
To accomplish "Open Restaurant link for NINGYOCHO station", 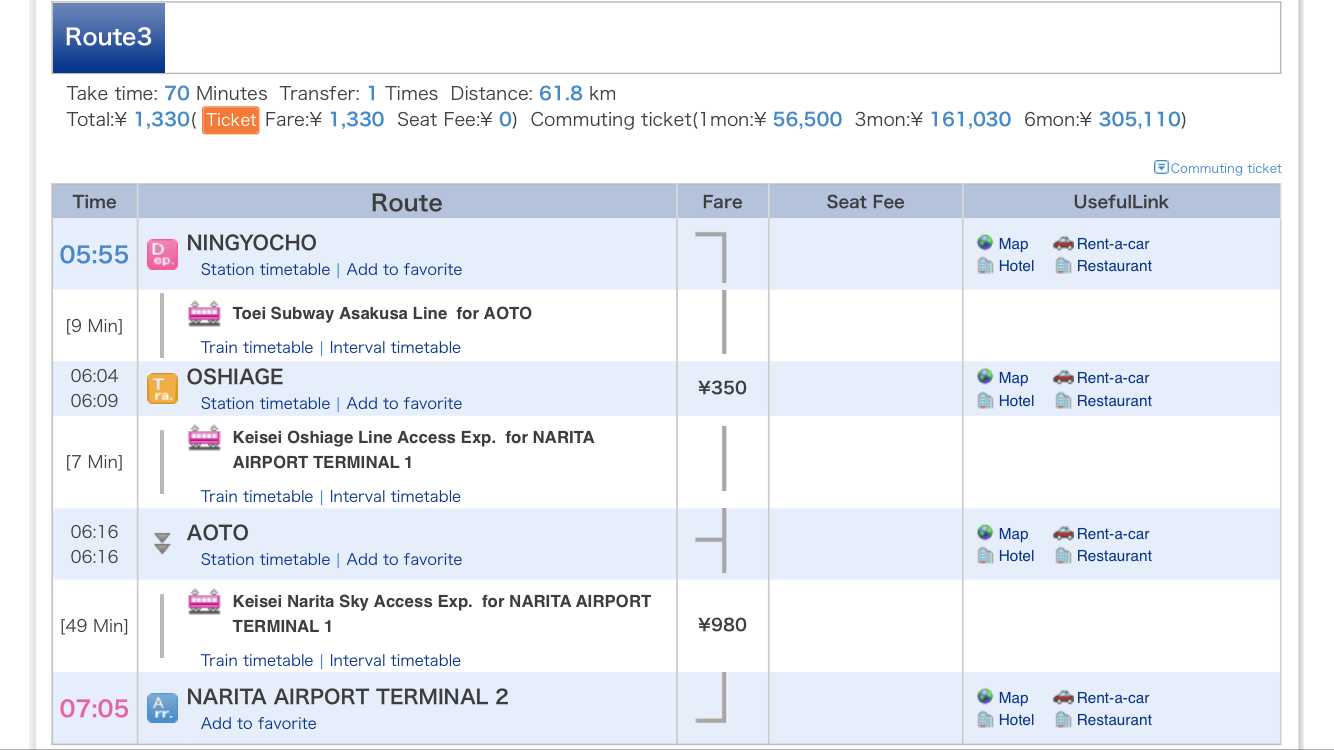I will (x=1102, y=266).
